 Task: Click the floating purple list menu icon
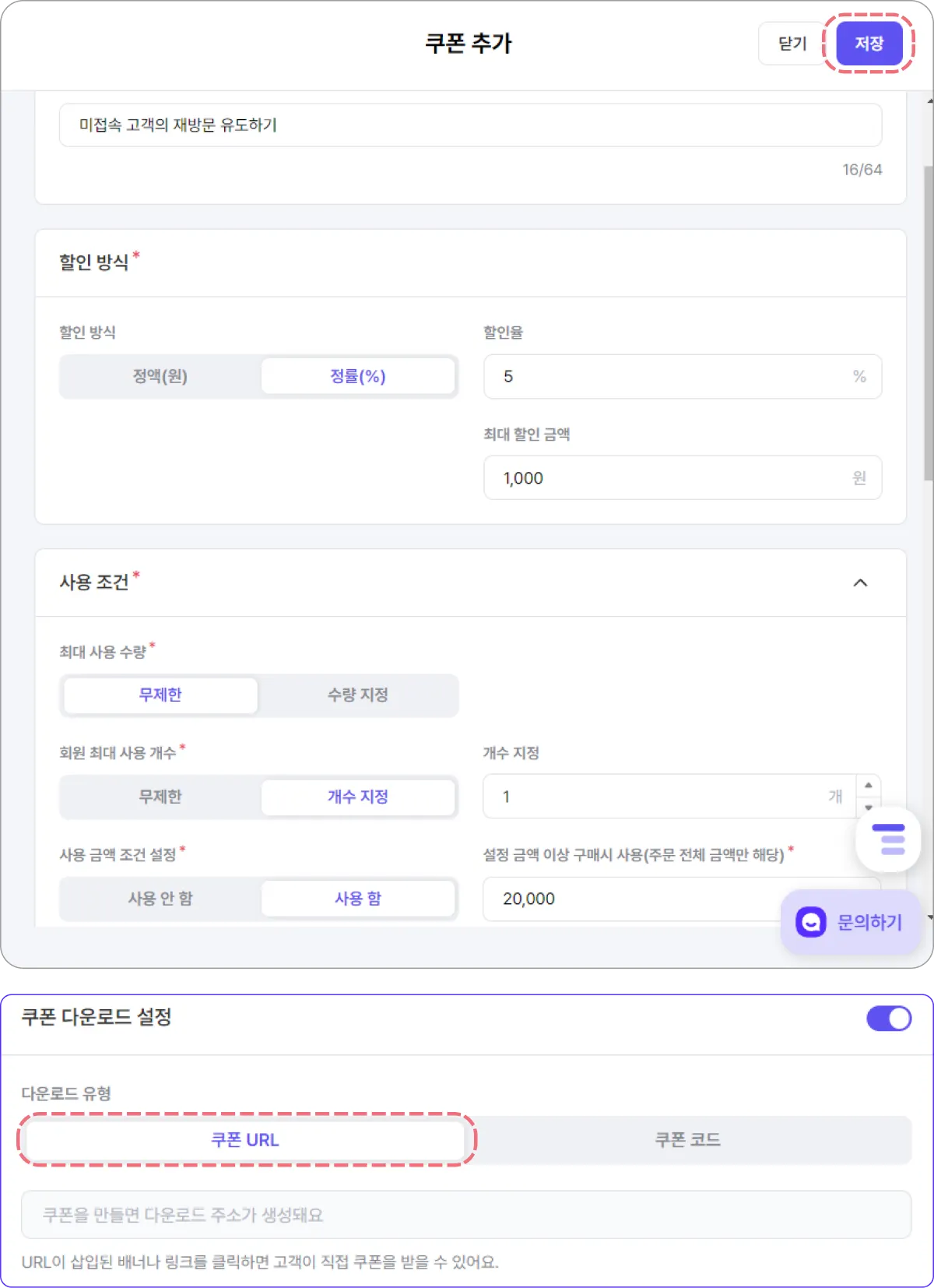click(889, 839)
